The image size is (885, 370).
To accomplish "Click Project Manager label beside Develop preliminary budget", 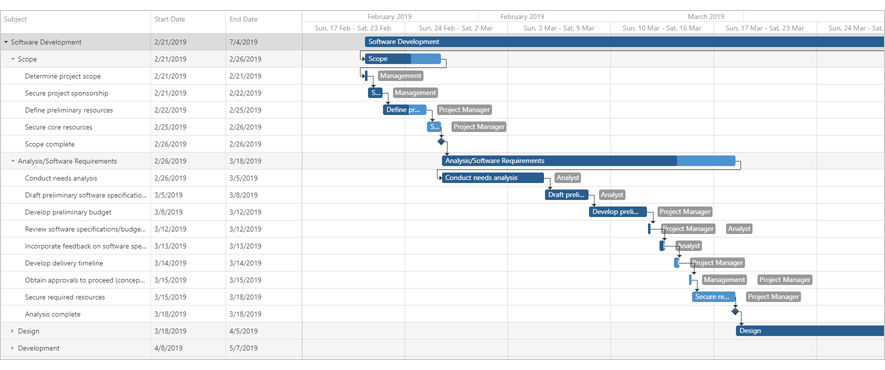I will point(685,212).
